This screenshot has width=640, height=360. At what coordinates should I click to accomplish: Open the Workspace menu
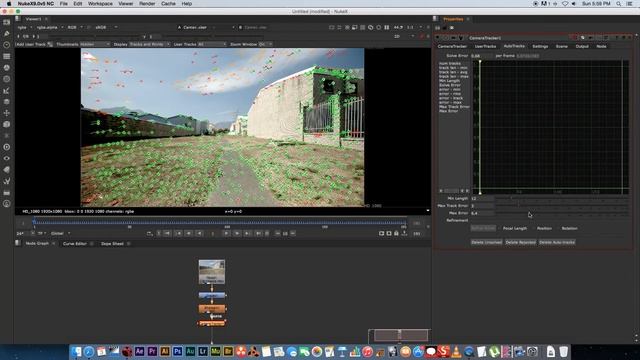100,4
